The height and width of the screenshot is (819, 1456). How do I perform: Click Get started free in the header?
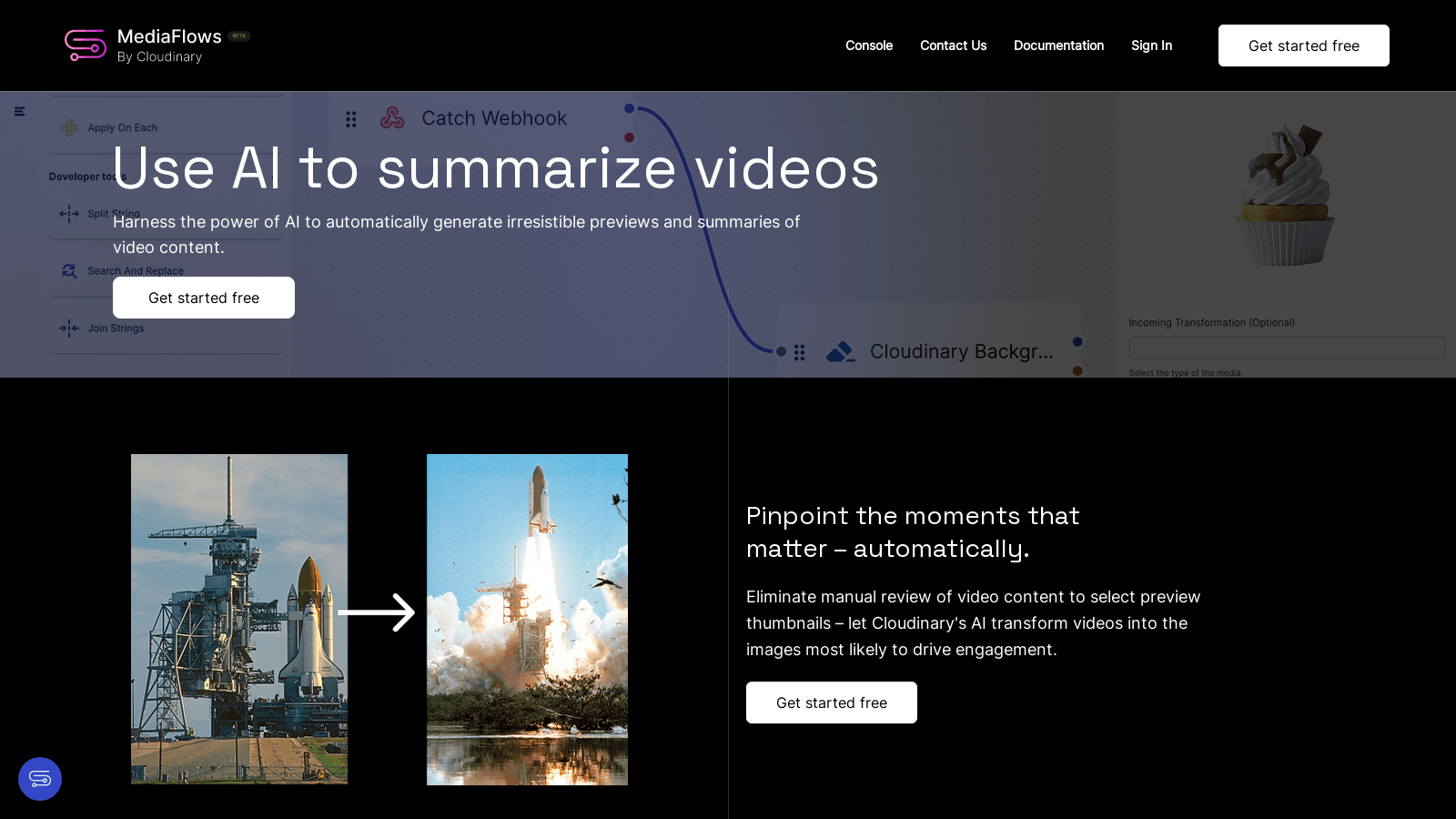1304,45
